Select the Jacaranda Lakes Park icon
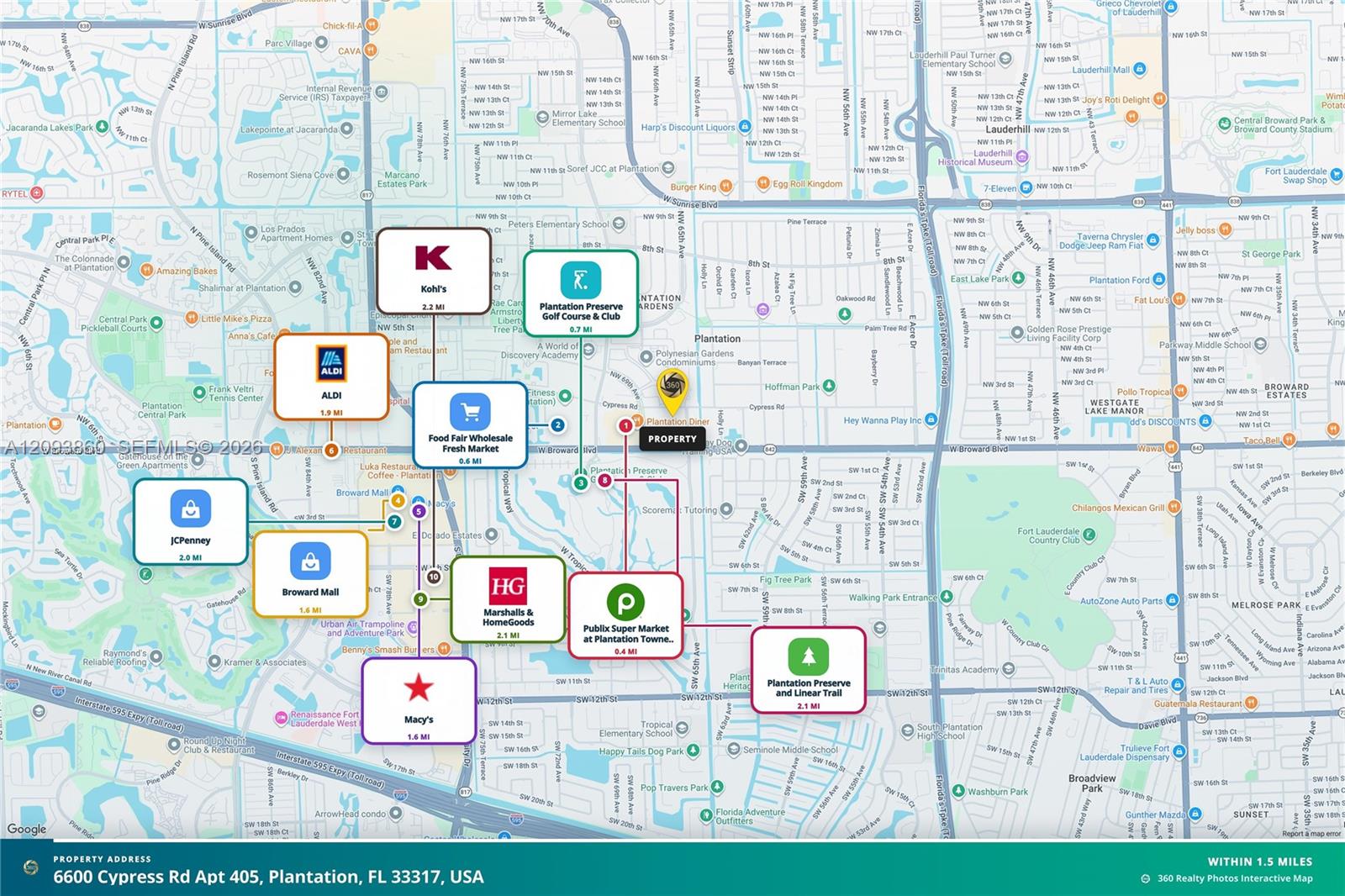 coord(102,127)
